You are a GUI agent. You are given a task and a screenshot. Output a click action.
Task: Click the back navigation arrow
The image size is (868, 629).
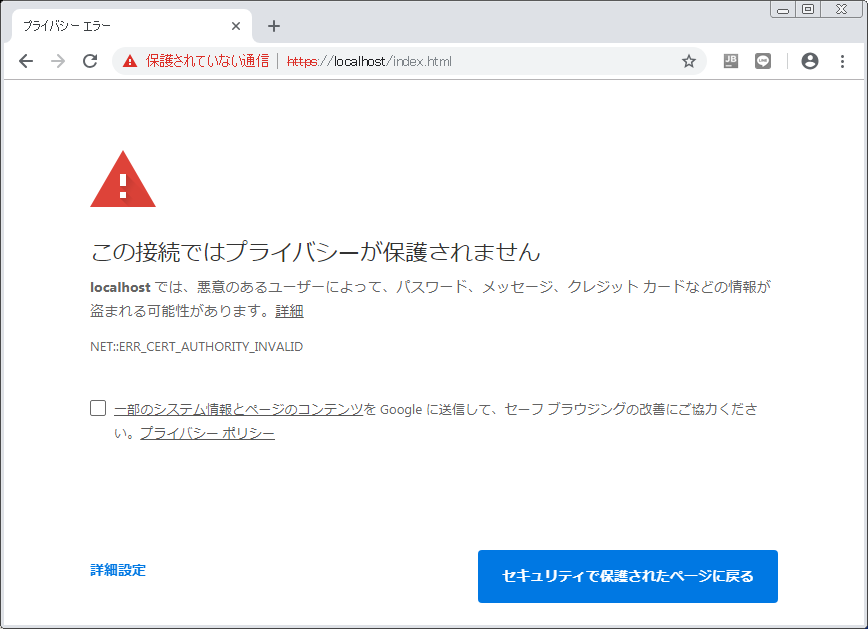27,61
